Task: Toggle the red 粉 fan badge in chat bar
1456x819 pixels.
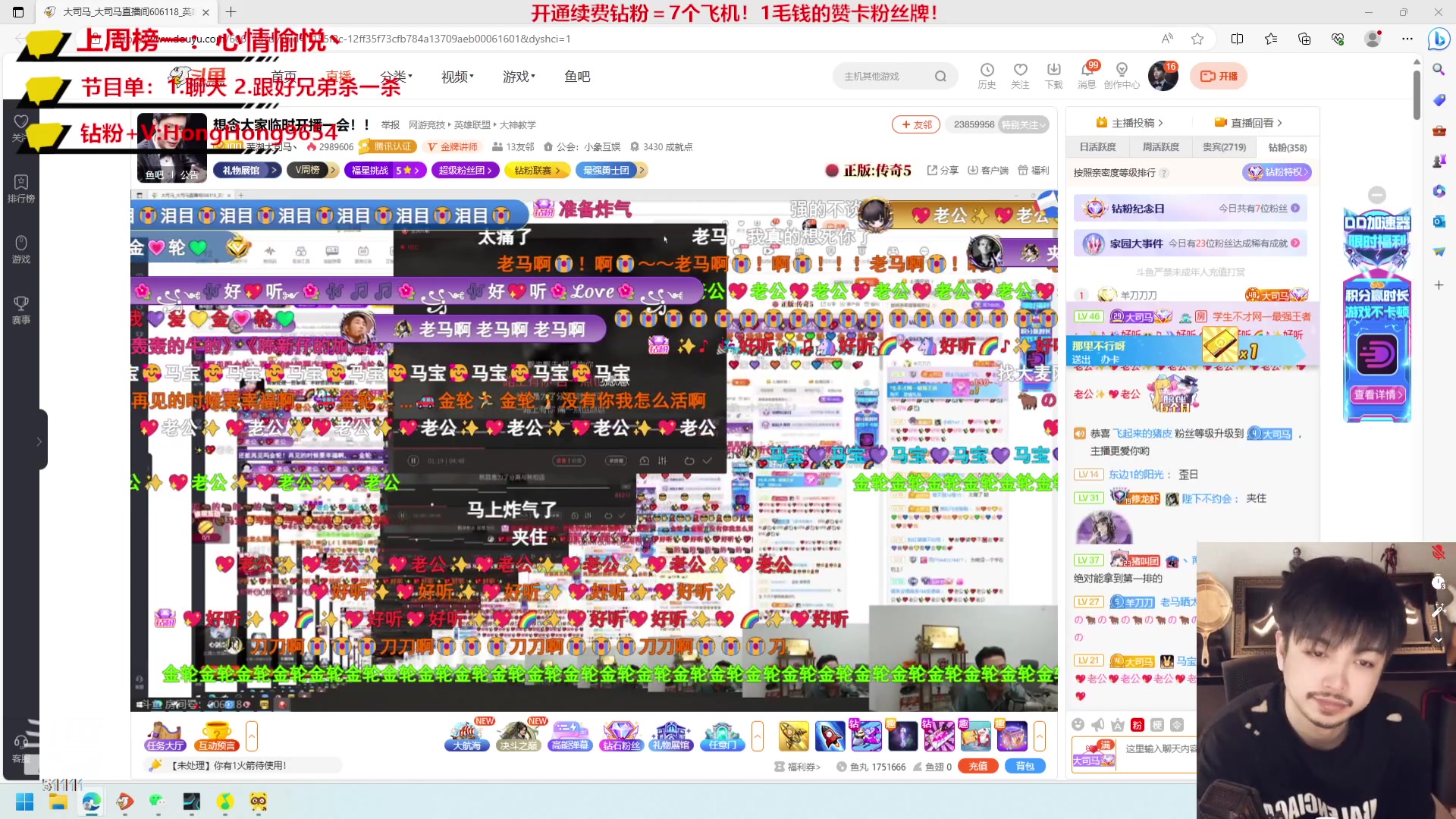Action: pos(1137,725)
